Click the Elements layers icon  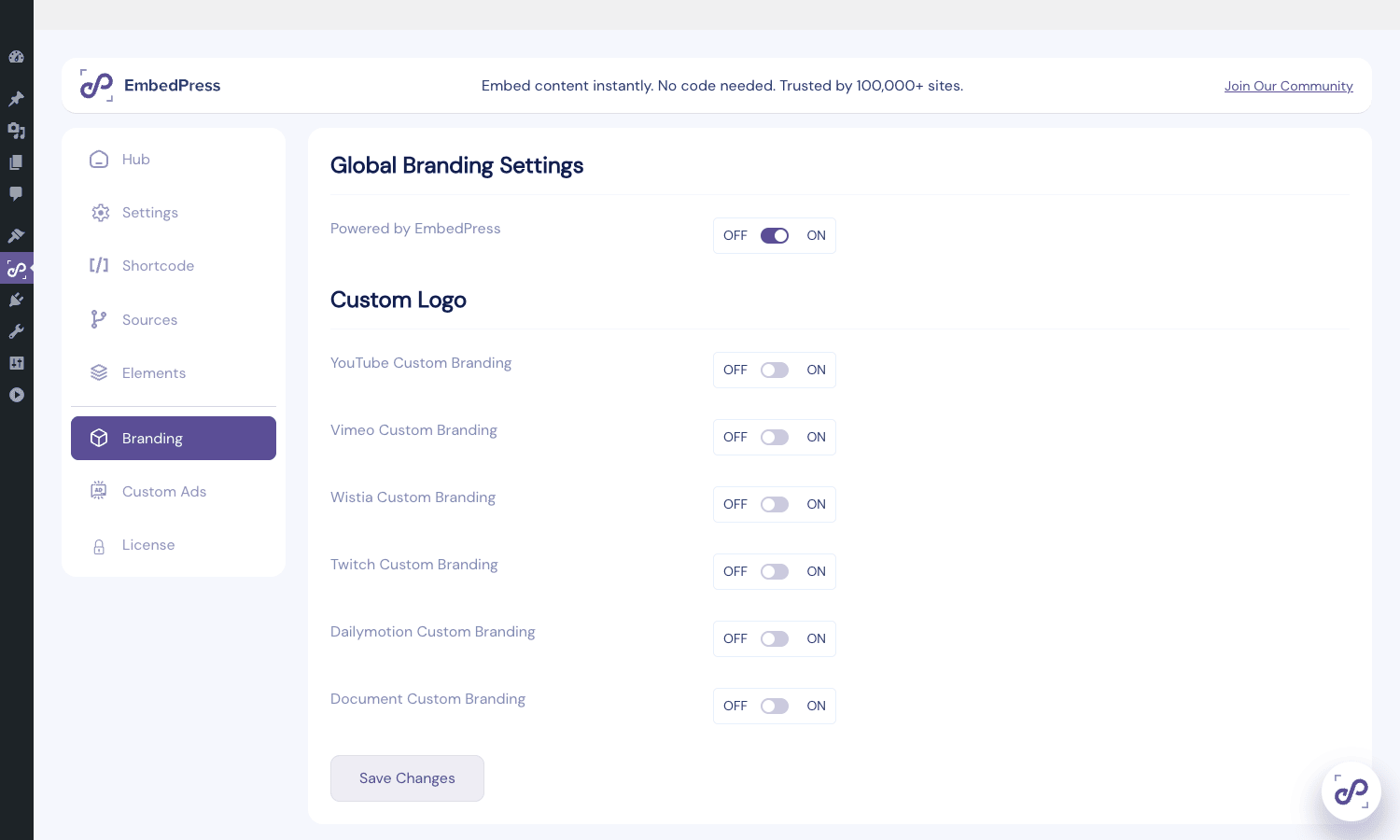pos(99,373)
